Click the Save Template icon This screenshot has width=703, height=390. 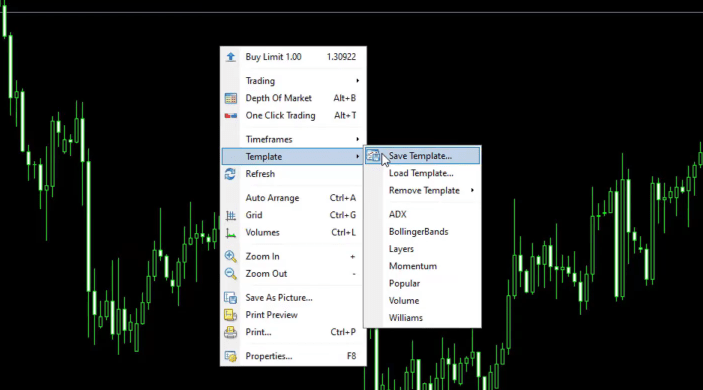tap(373, 156)
